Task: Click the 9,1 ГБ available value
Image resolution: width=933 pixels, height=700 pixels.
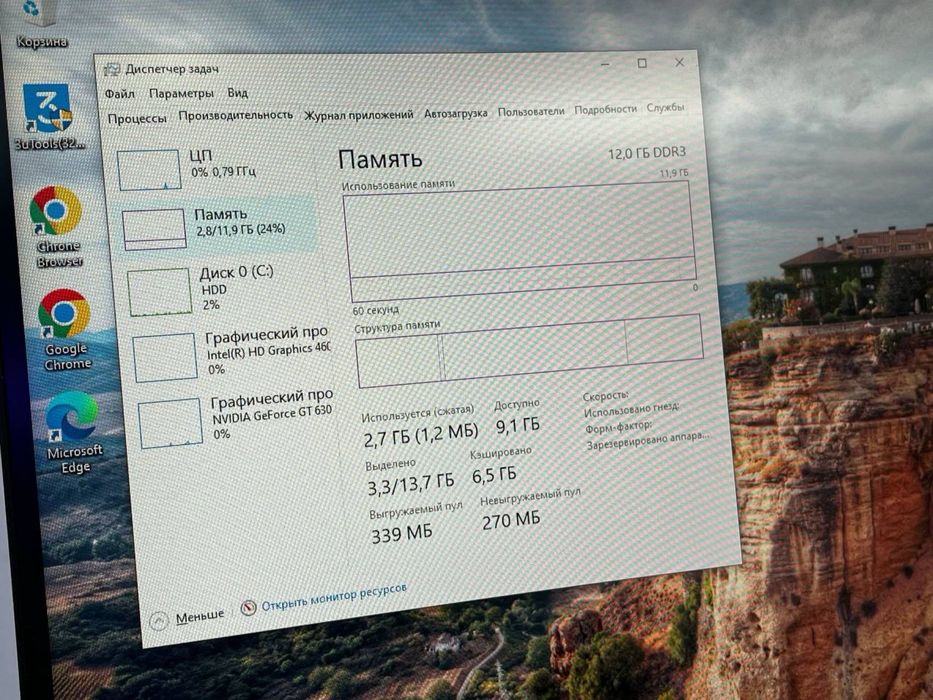Action: [x=518, y=426]
